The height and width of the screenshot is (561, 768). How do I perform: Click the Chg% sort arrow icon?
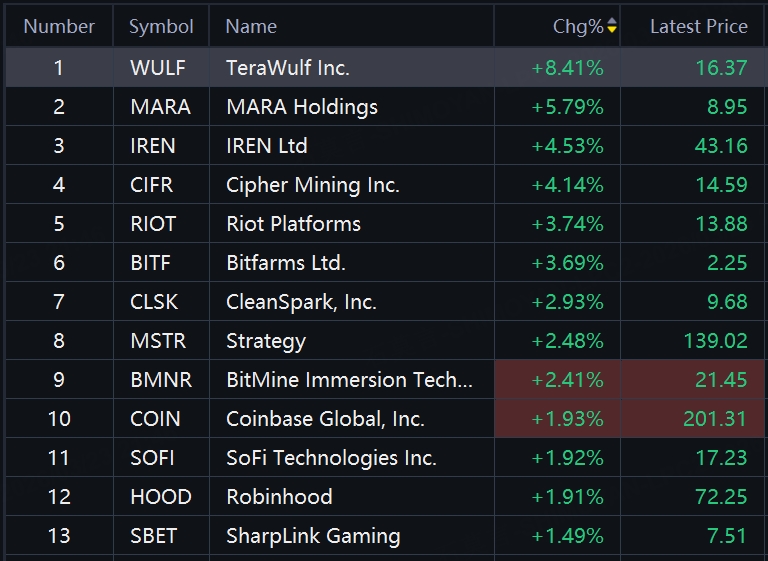pyautogui.click(x=612, y=27)
